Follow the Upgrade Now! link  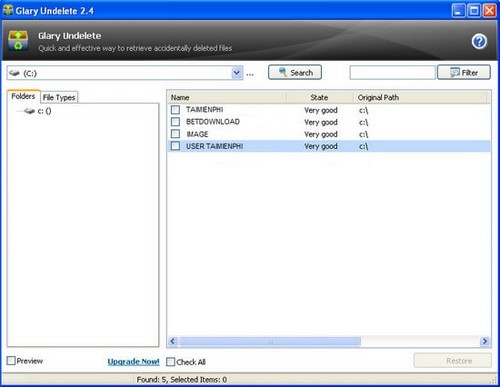coord(133,362)
